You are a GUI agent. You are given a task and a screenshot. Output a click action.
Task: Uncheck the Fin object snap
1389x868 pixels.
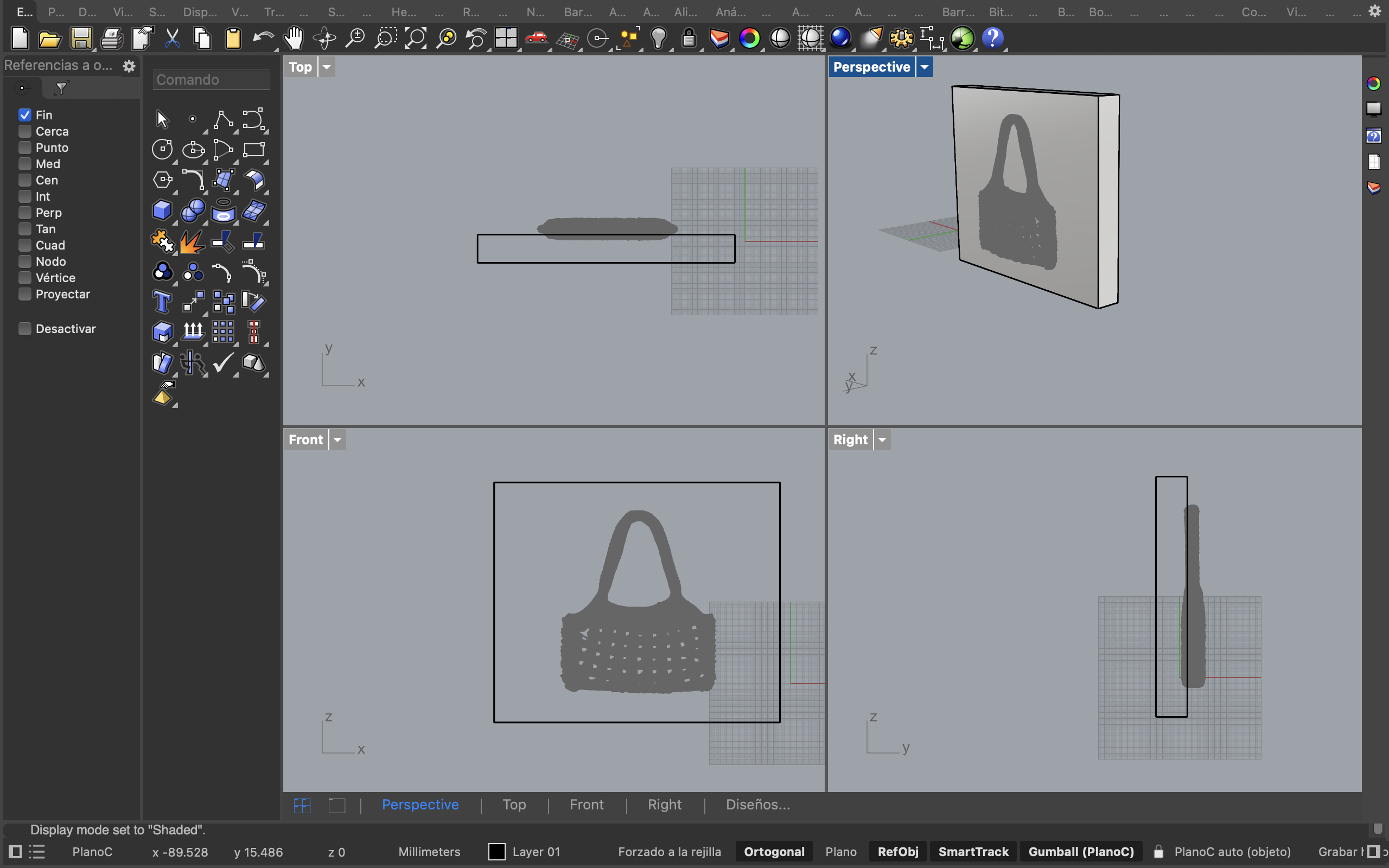coord(24,115)
